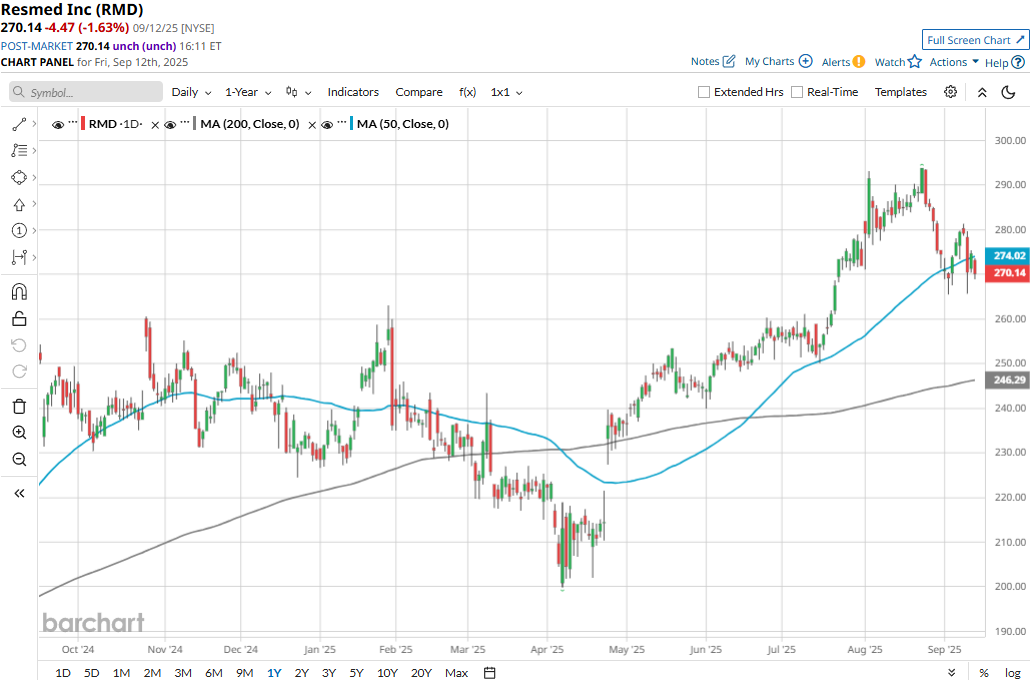Image resolution: width=1031 pixels, height=680 pixels.
Task: Toggle visibility of the RMD 1D series
Action: pos(58,124)
